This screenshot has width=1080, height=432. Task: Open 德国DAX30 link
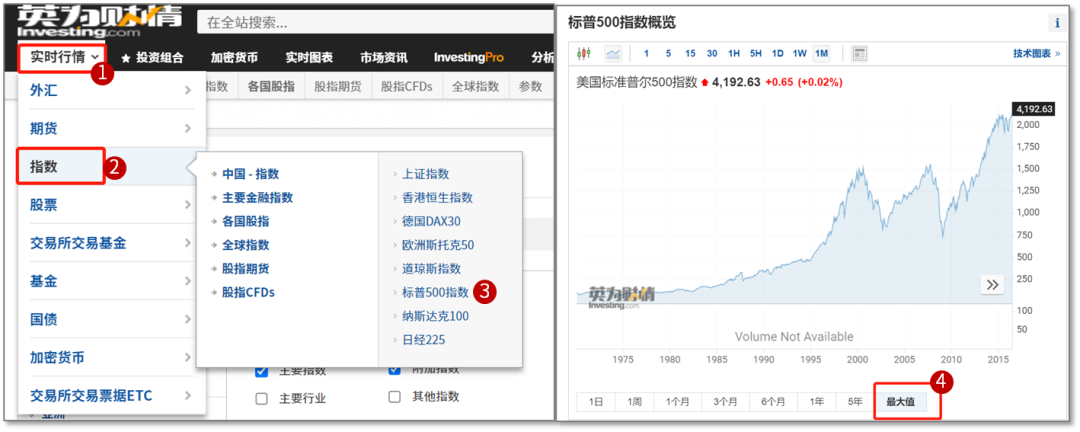(x=431, y=221)
